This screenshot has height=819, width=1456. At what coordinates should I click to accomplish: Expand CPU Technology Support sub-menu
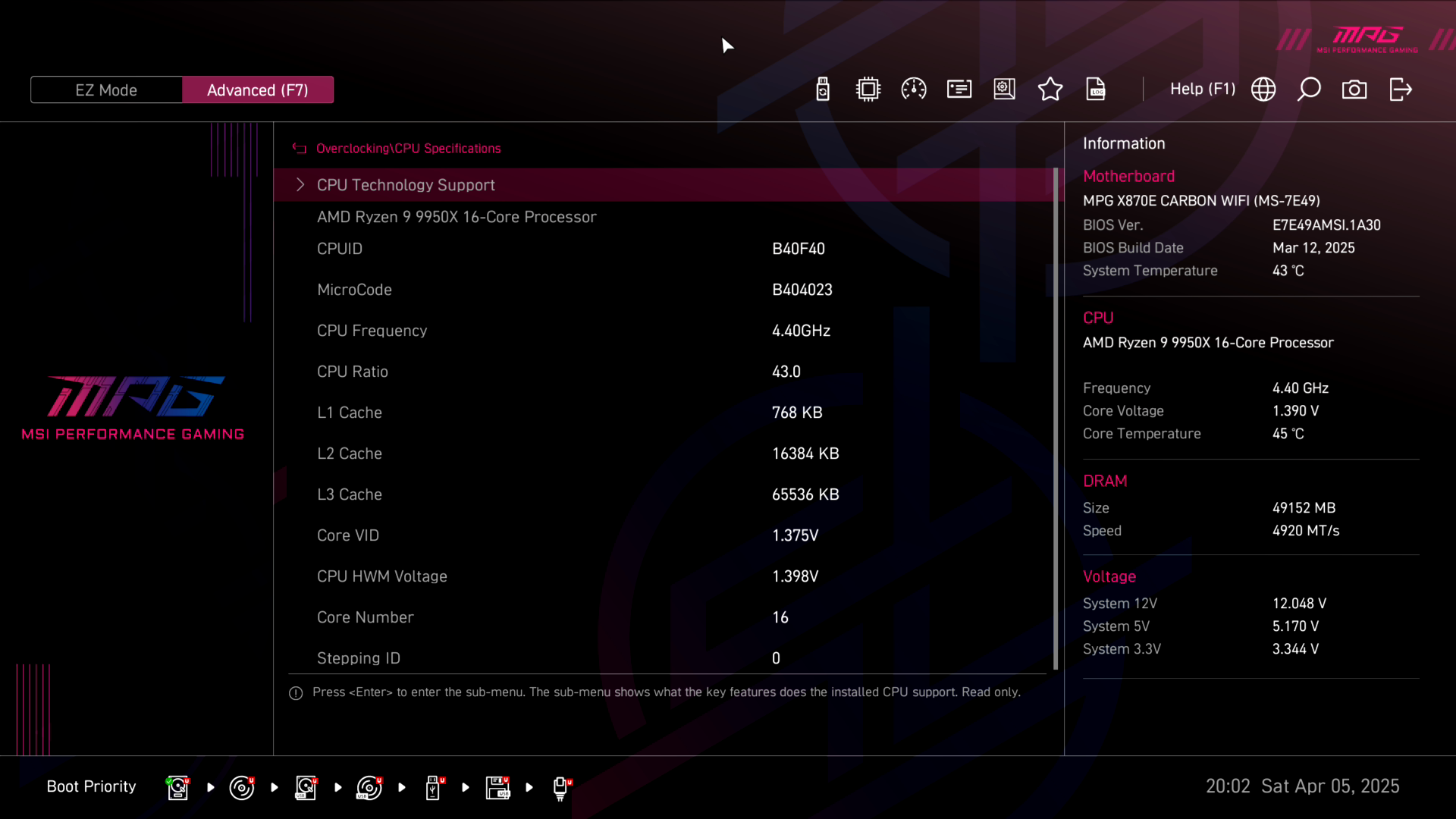click(406, 185)
